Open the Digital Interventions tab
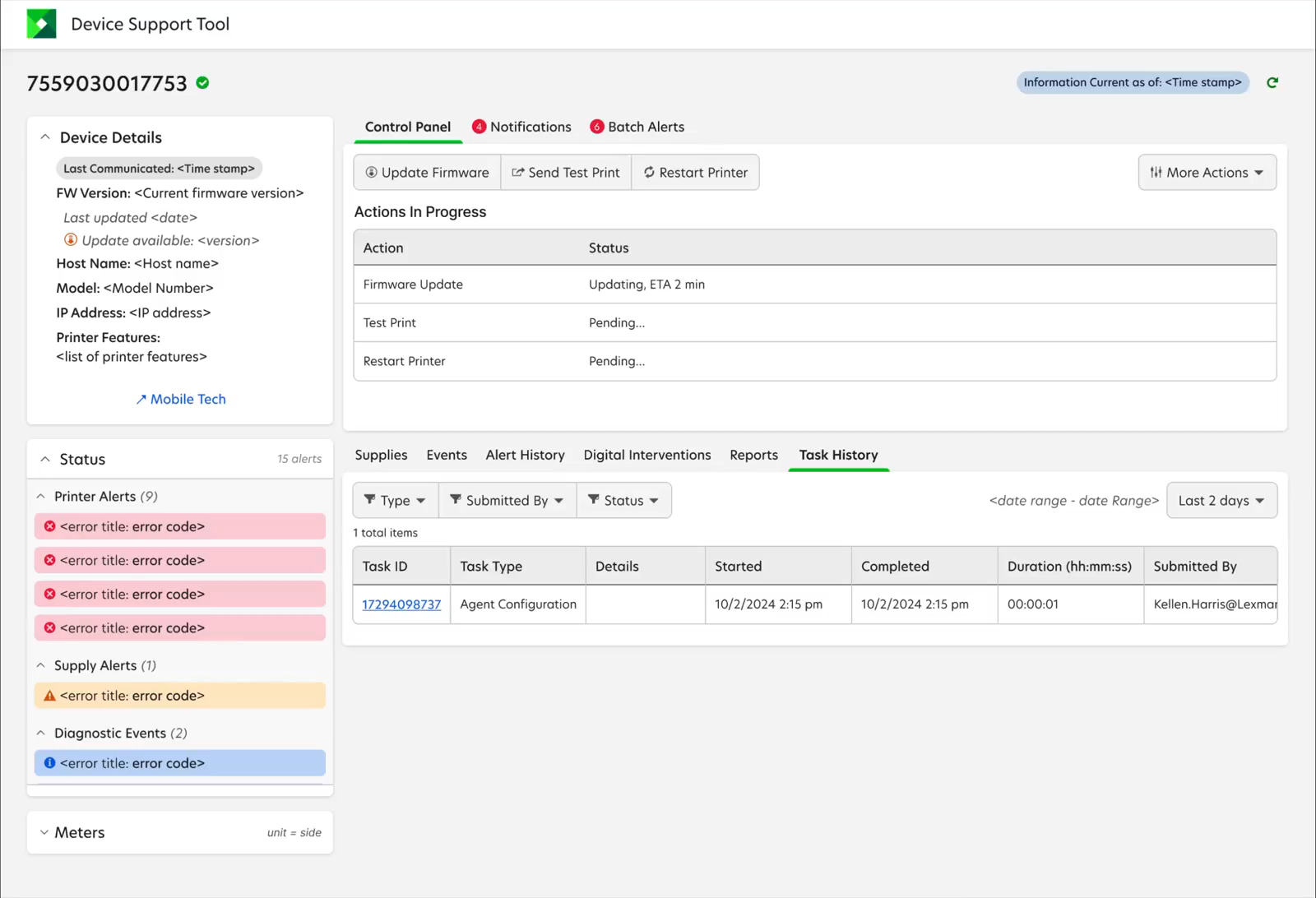 647,455
